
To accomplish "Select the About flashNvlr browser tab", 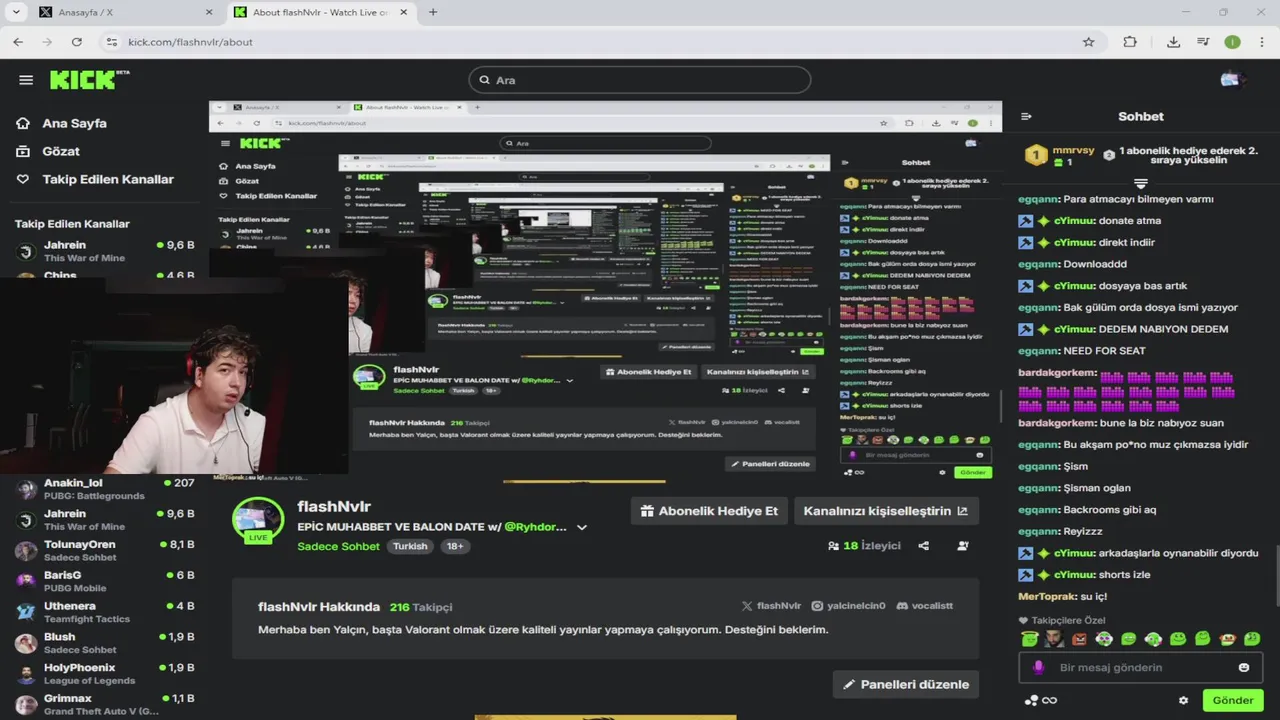I will click(319, 12).
